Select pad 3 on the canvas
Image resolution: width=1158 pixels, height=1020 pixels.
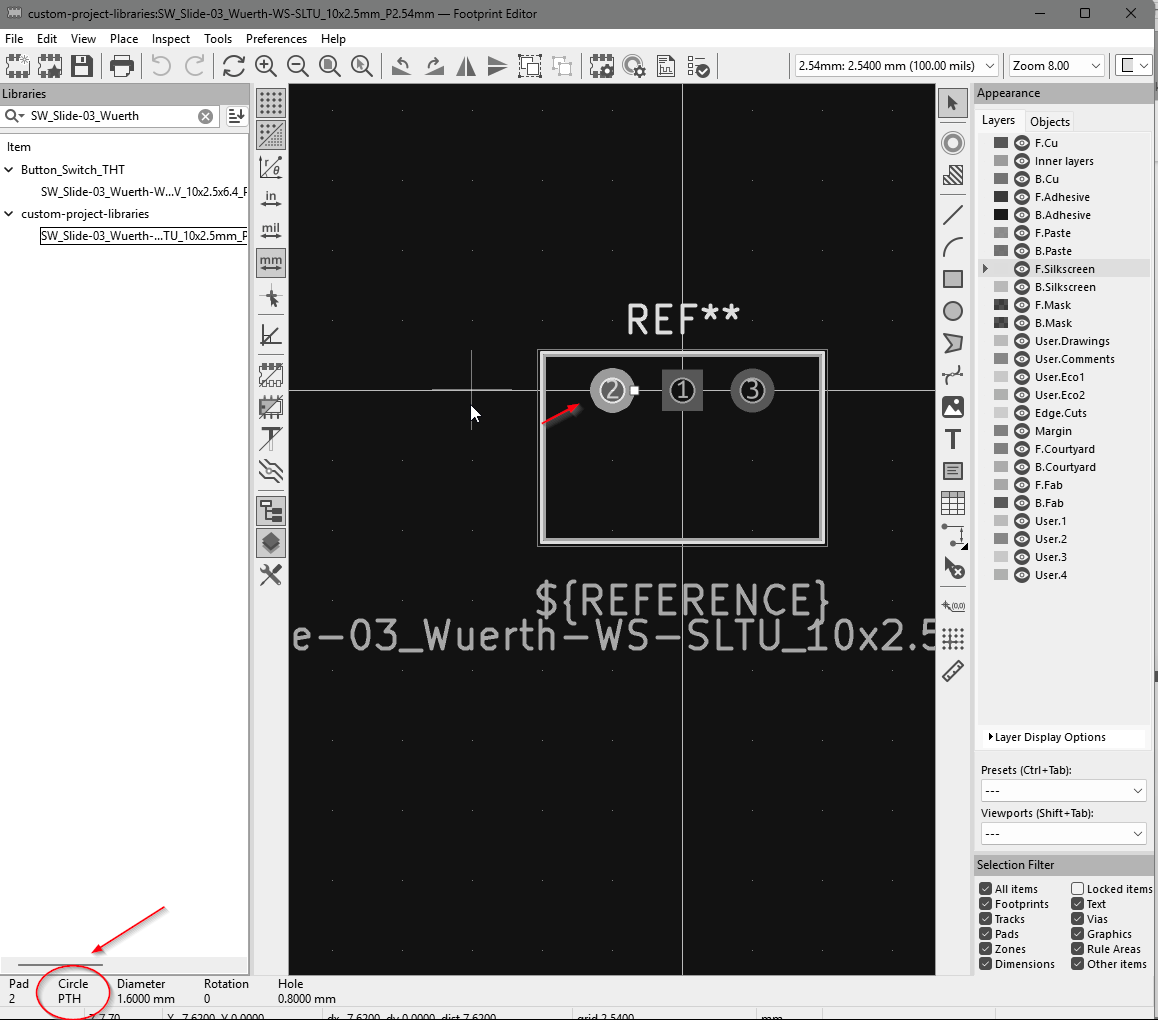[x=752, y=390]
